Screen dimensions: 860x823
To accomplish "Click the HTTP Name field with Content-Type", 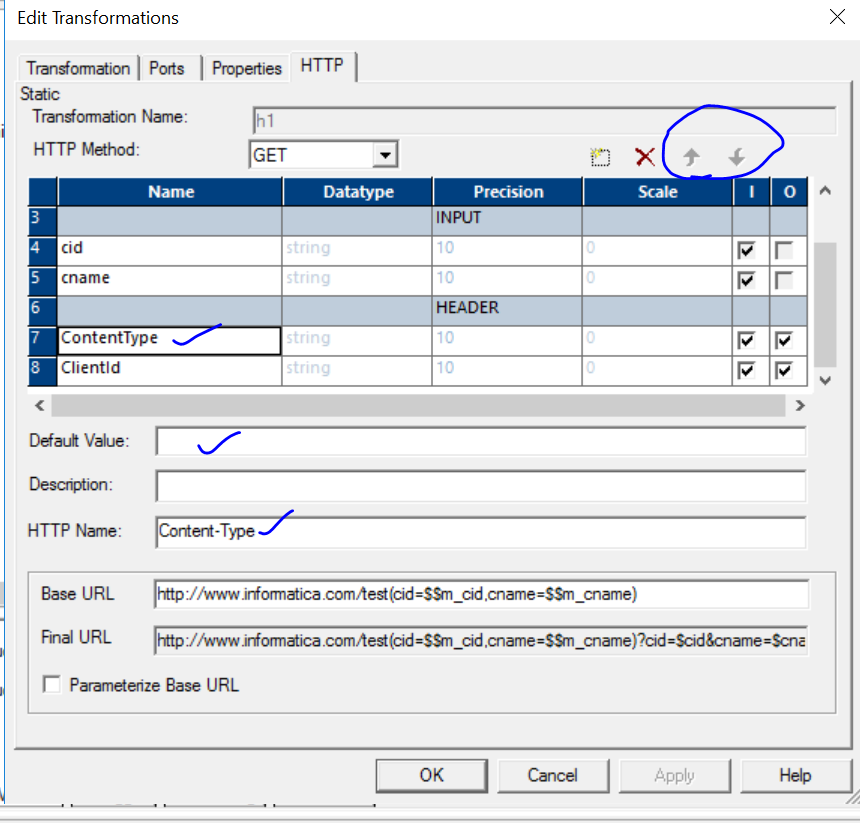I will pos(481,532).
